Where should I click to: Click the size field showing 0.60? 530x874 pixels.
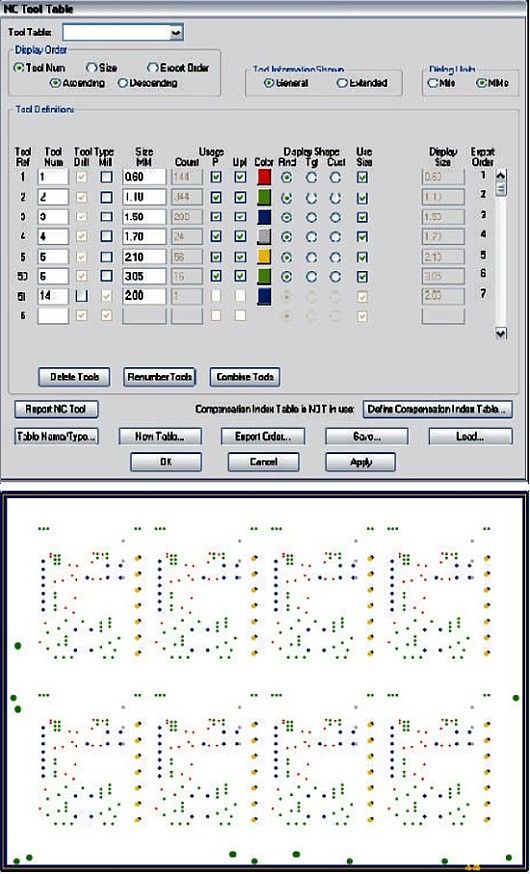click(144, 177)
